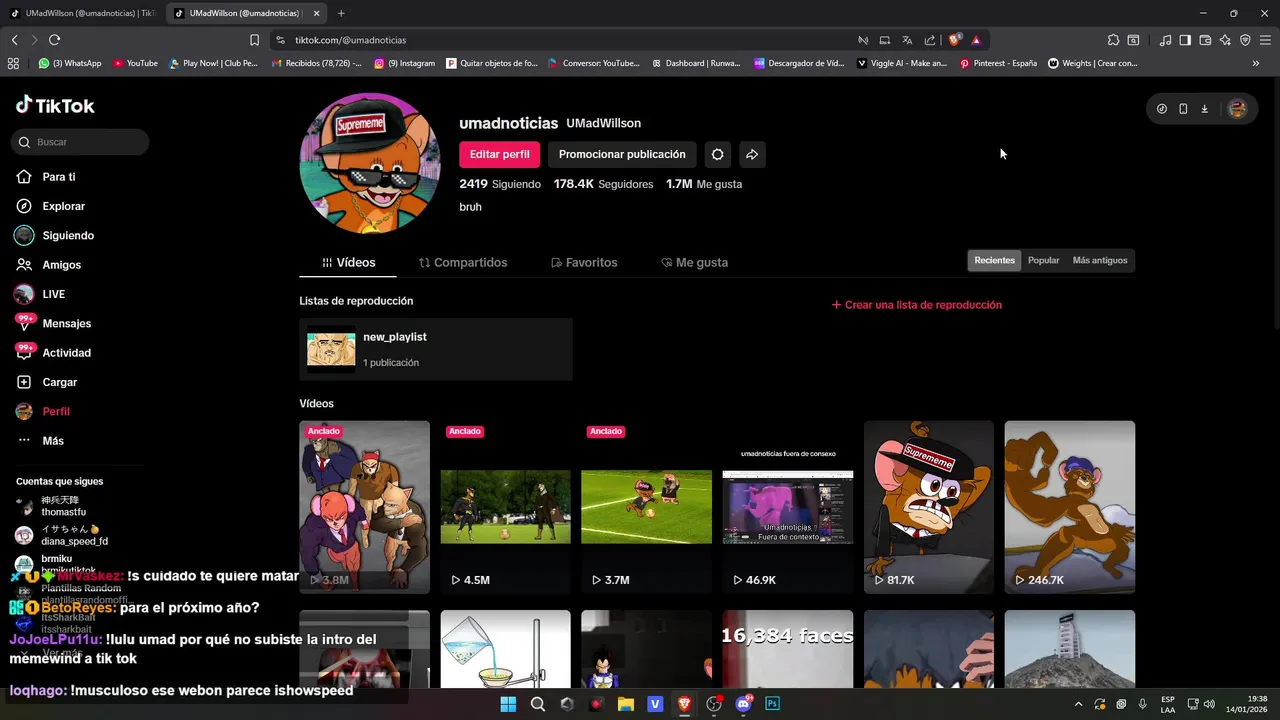Toggle the browser sidebar panel icon
The width and height of the screenshot is (1280, 720).
[x=1185, y=40]
